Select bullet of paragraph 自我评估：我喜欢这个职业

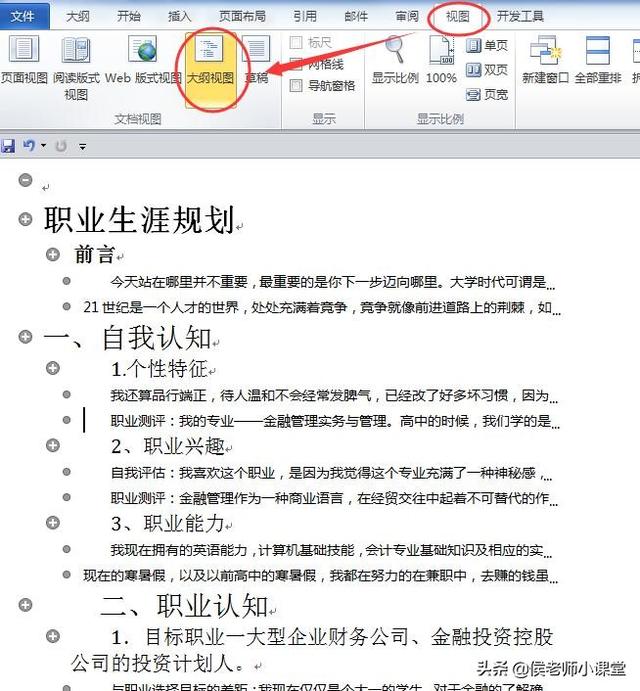67,472
